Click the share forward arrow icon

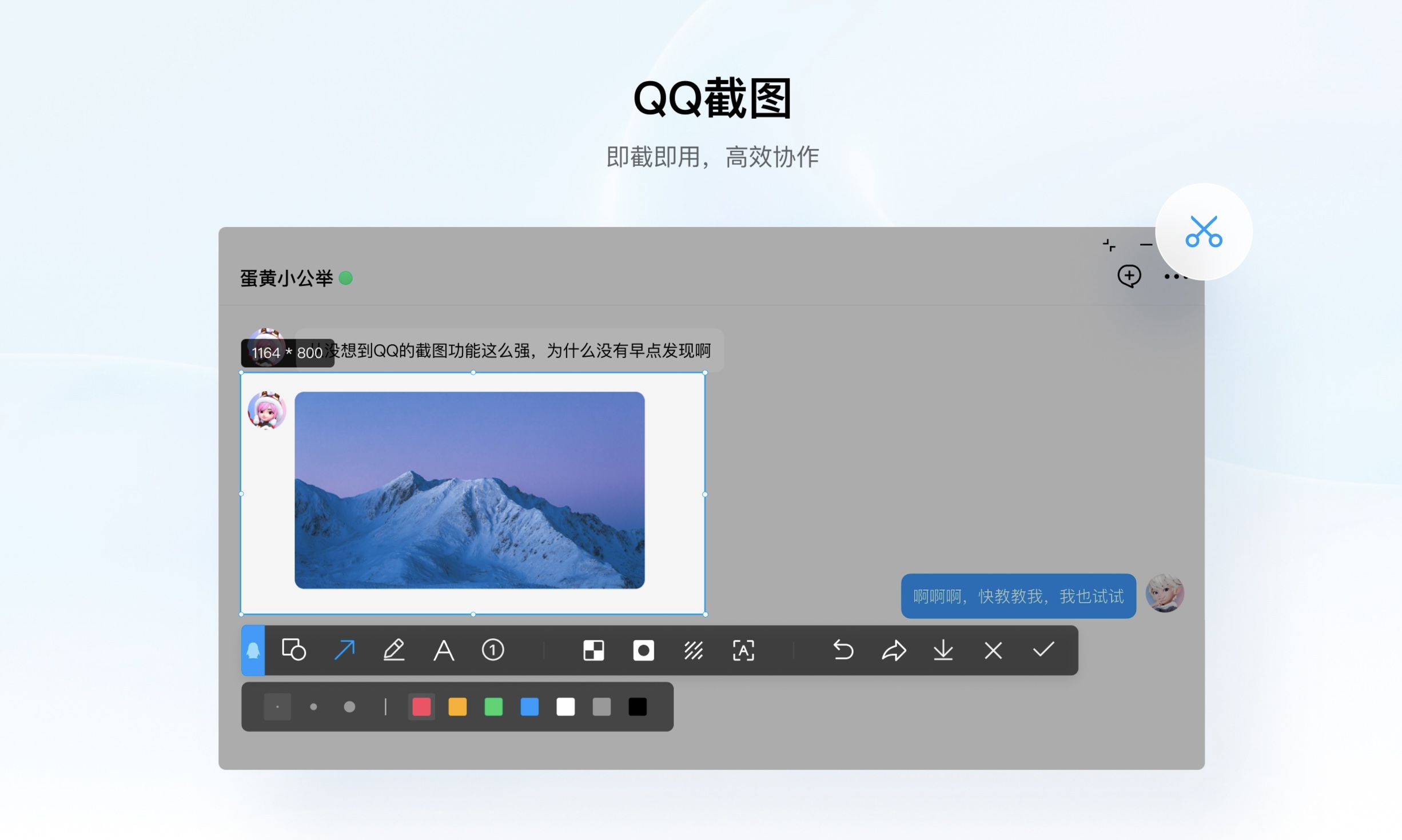pos(894,650)
